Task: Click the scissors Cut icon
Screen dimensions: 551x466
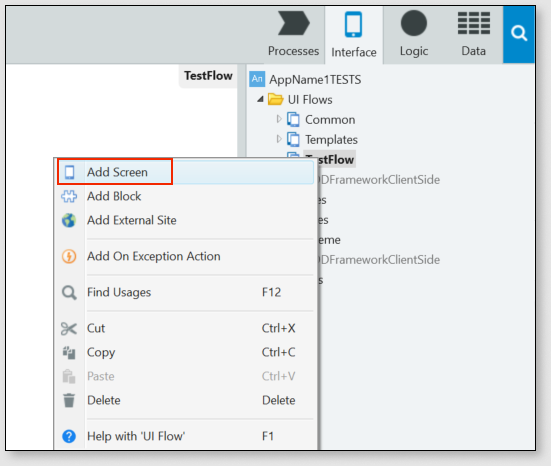Action: 69,329
